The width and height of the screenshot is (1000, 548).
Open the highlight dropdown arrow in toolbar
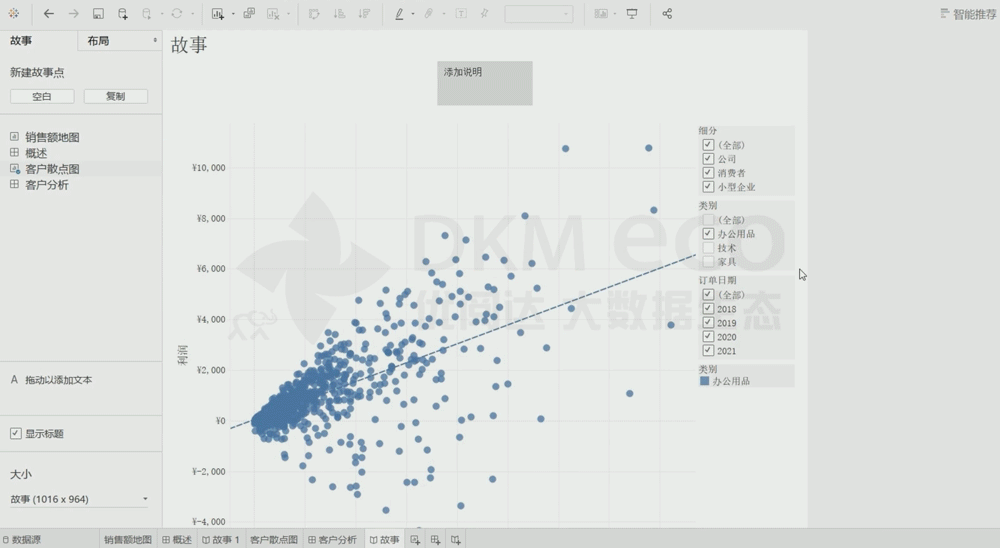[413, 14]
